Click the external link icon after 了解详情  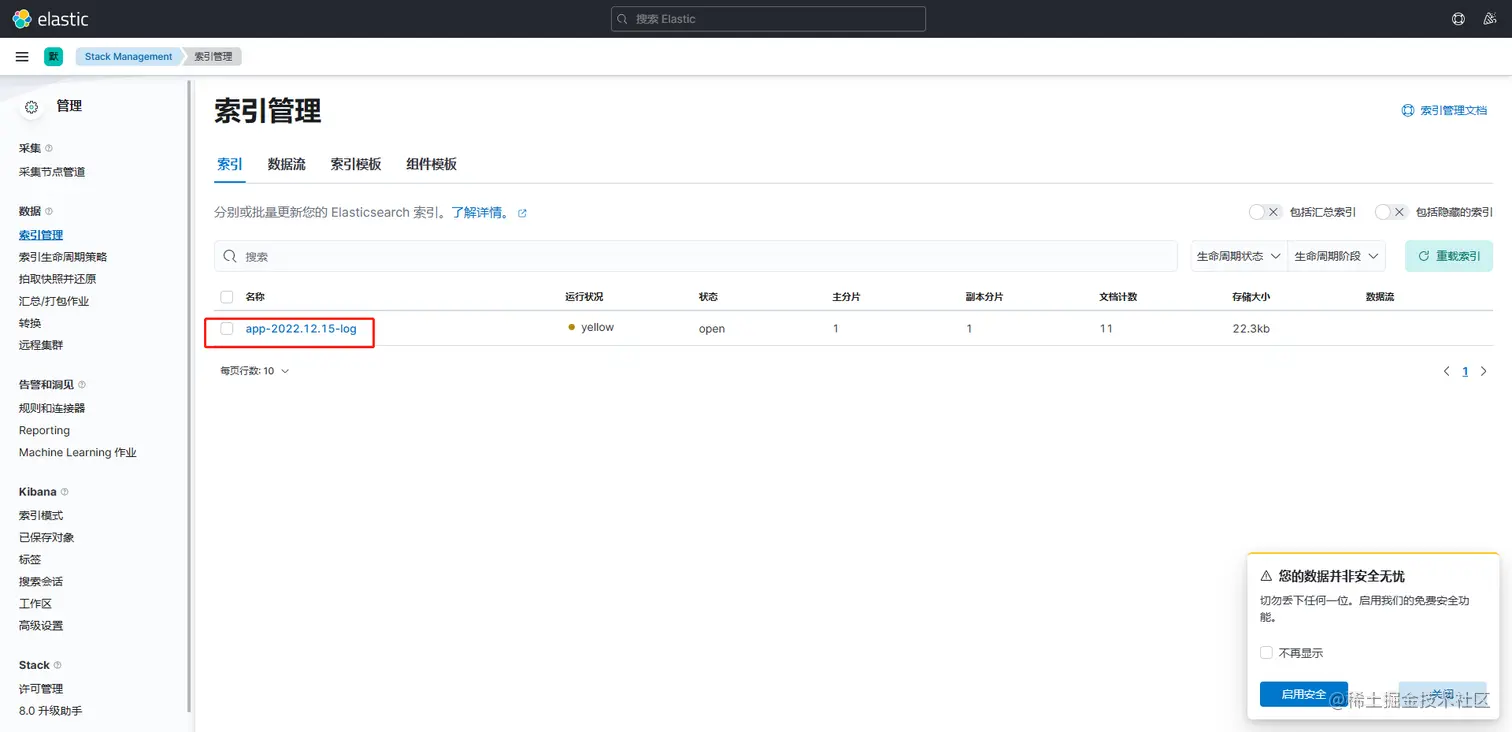pos(522,213)
